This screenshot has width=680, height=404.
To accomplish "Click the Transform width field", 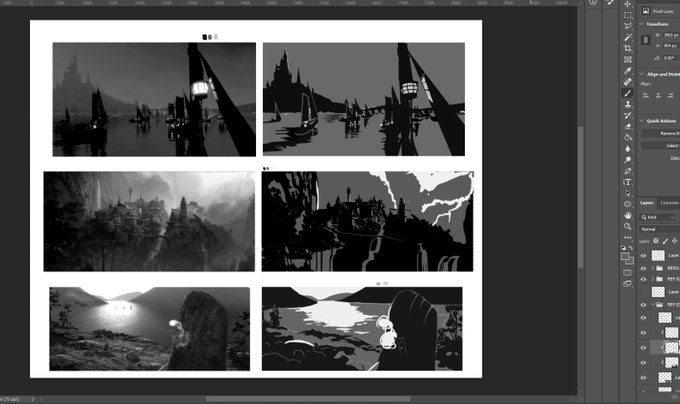I will (x=671, y=35).
